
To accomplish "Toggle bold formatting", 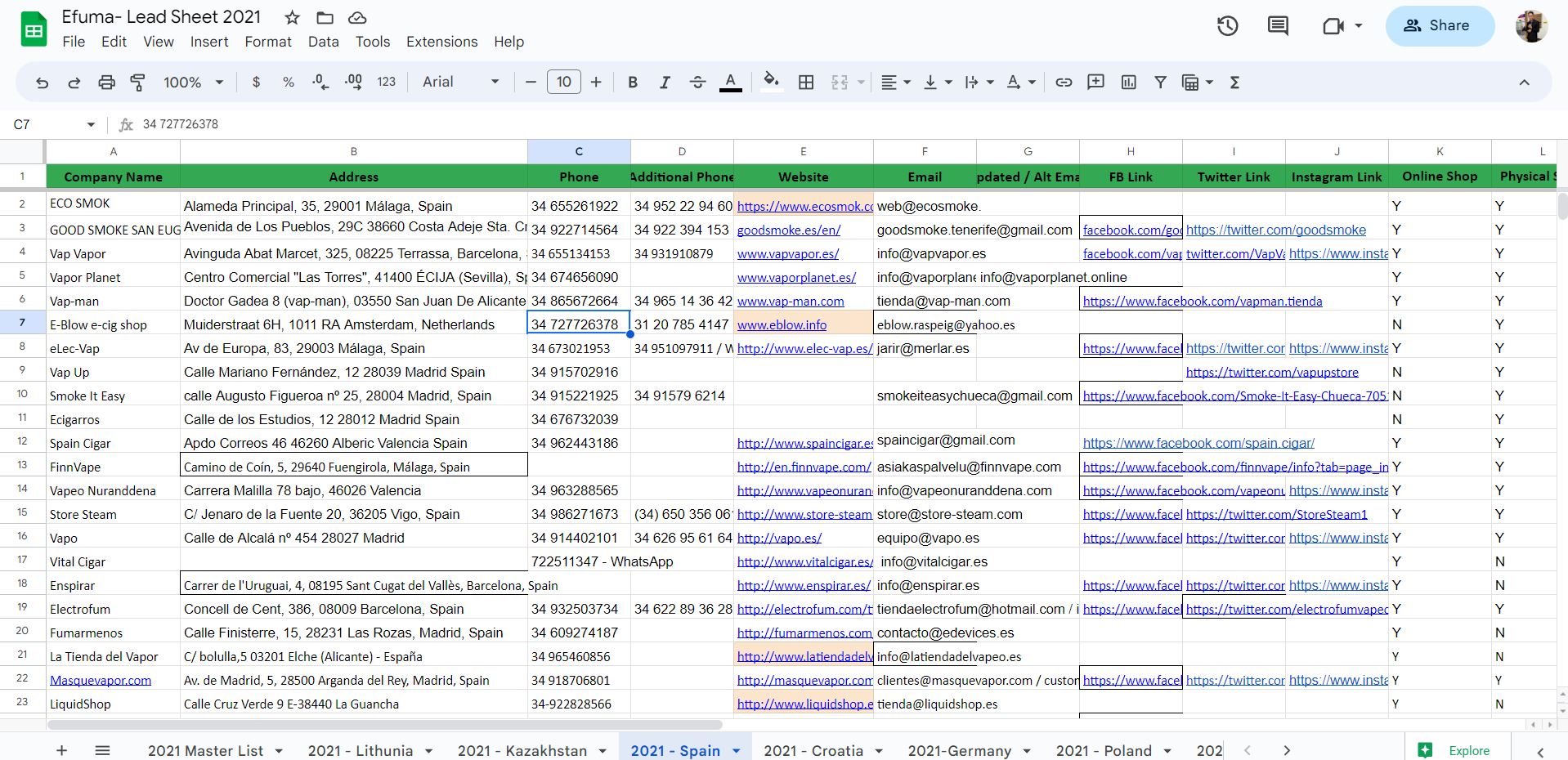I will tap(632, 82).
